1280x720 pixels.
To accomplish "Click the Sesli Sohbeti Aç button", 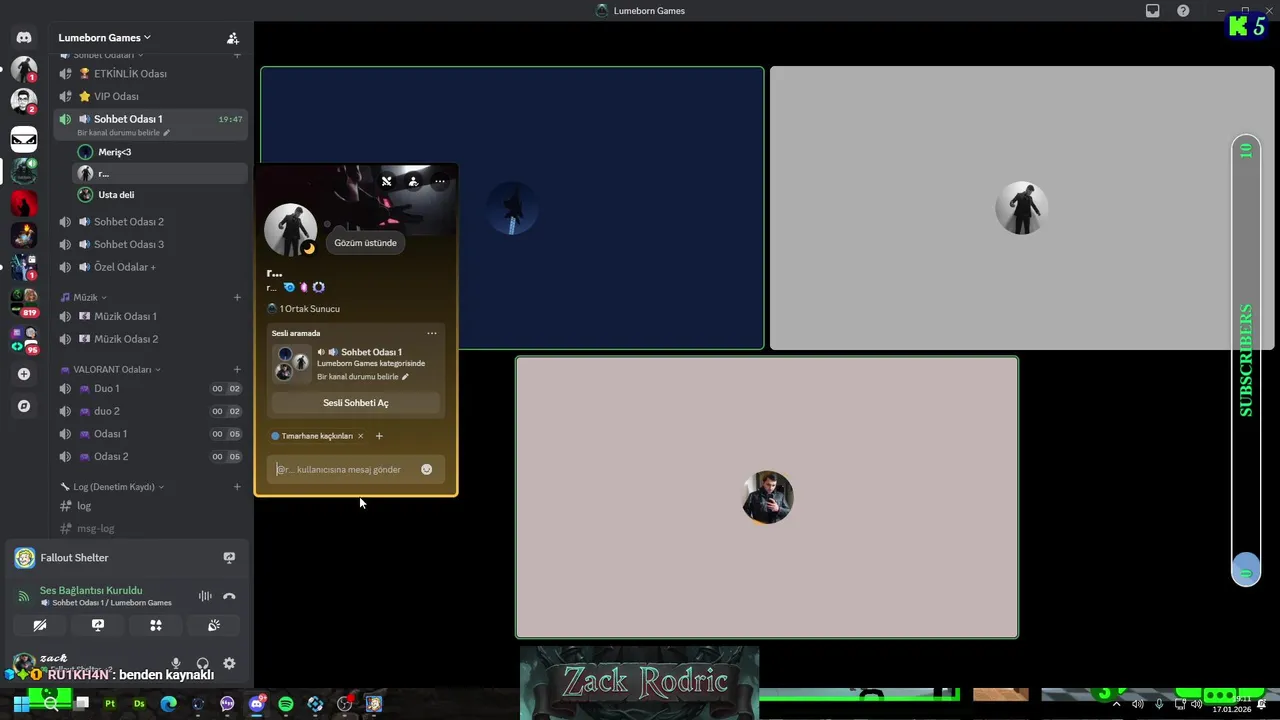I will point(356,403).
